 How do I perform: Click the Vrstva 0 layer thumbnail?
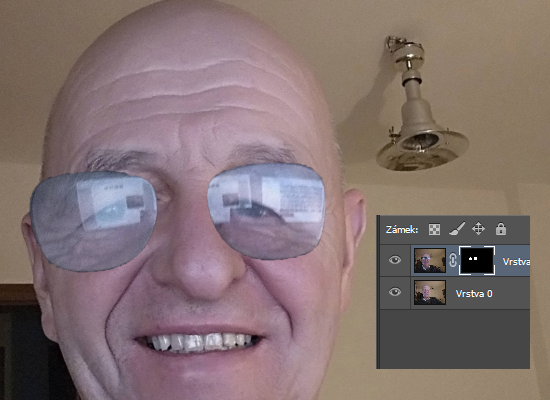click(x=430, y=292)
